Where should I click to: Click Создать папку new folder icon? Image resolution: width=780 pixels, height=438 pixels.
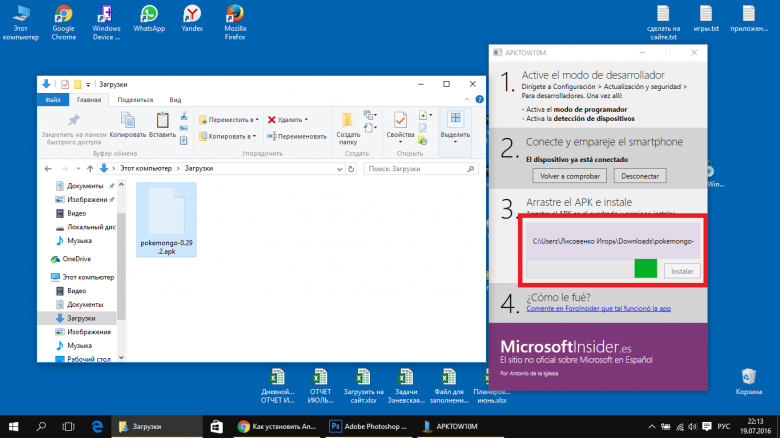point(348,128)
